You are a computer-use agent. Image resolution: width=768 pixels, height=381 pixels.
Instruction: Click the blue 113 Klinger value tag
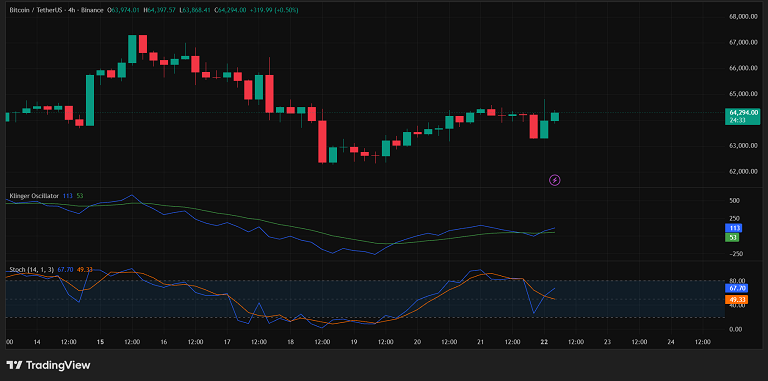tap(734, 228)
